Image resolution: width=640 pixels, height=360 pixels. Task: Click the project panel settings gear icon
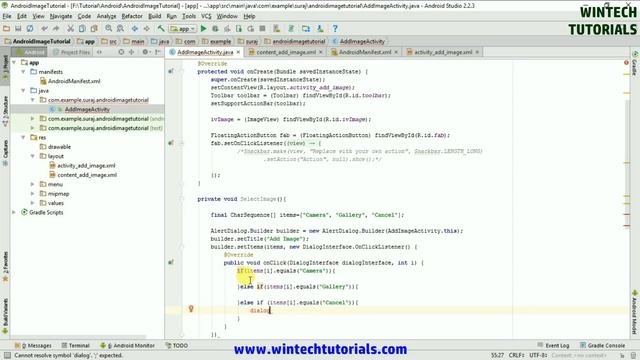coord(145,52)
